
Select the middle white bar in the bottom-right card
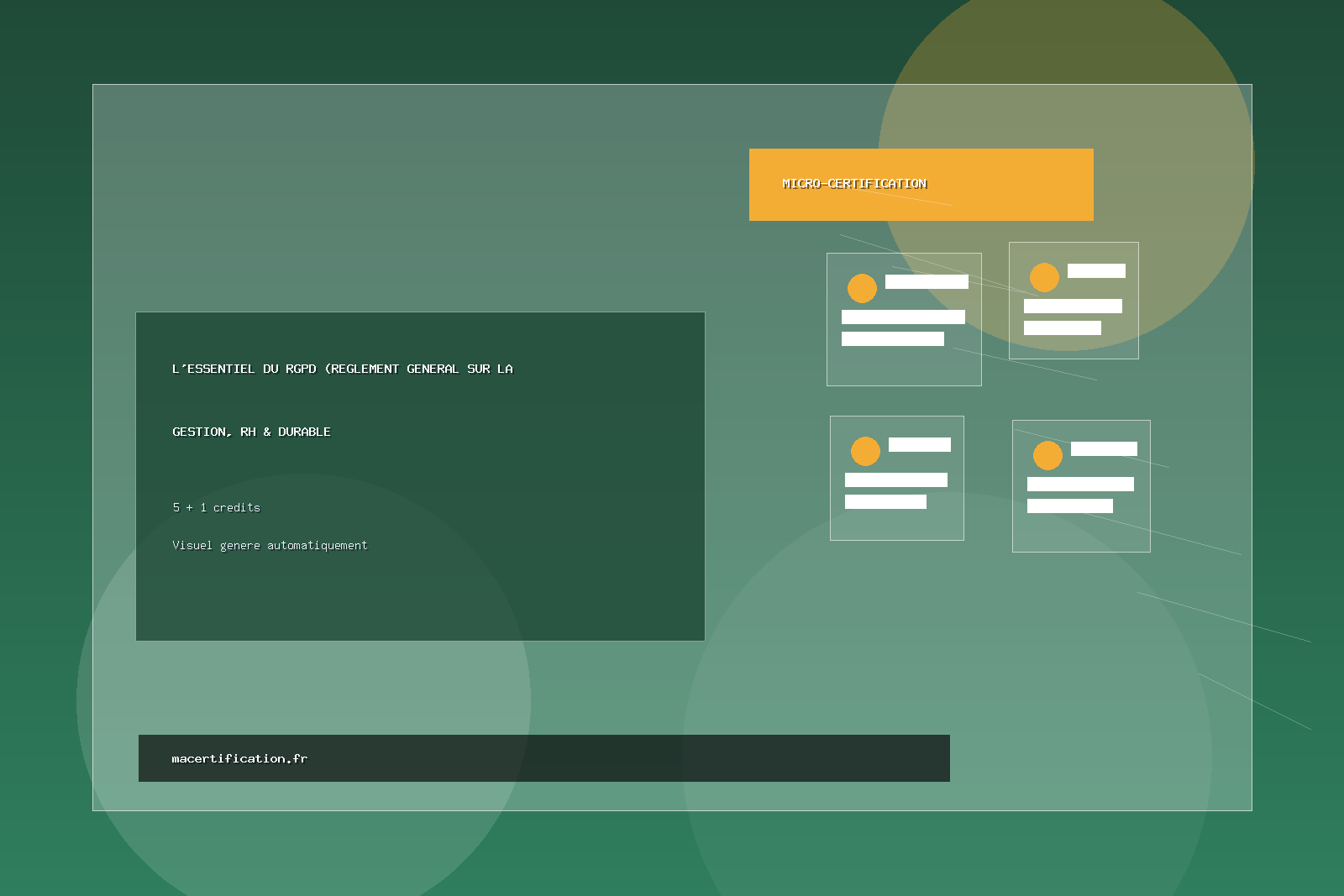(1080, 484)
